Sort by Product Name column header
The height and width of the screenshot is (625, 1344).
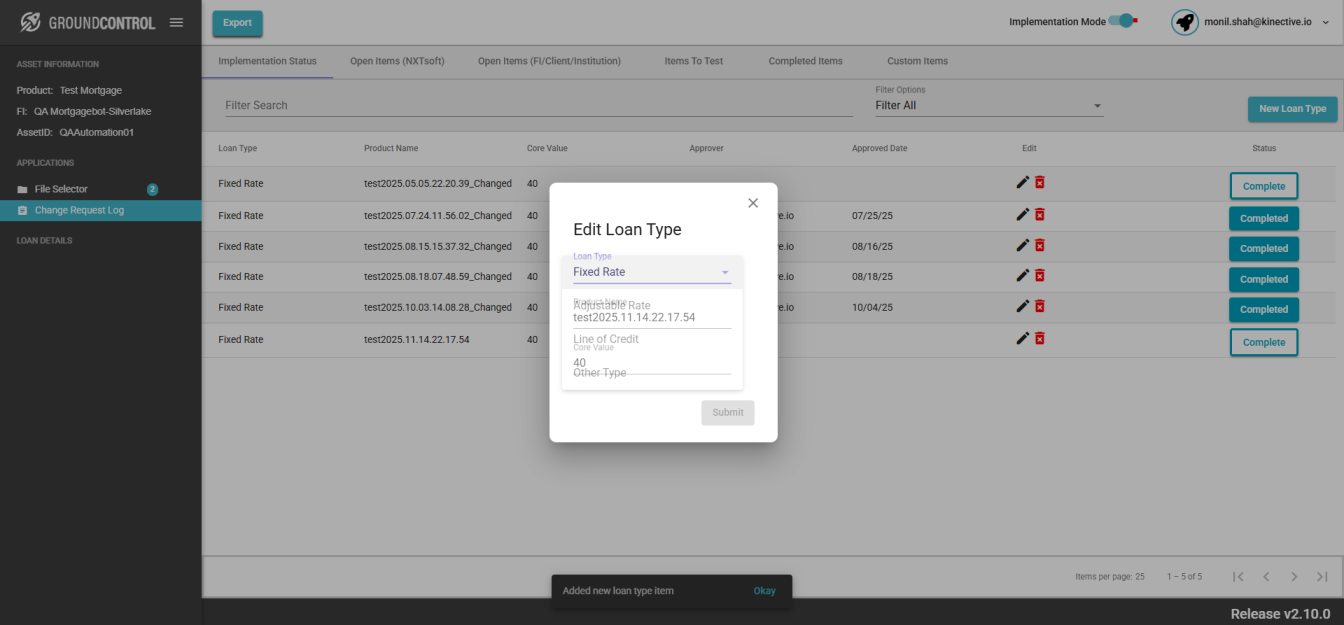click(391, 148)
